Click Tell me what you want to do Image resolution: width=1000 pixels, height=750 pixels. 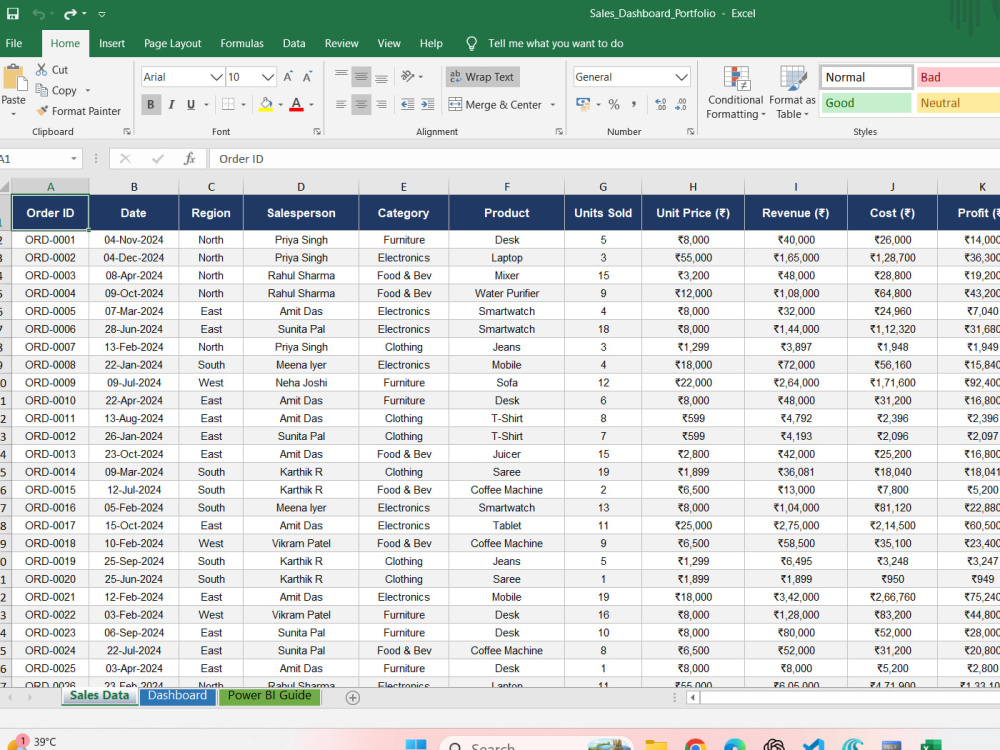(x=555, y=43)
